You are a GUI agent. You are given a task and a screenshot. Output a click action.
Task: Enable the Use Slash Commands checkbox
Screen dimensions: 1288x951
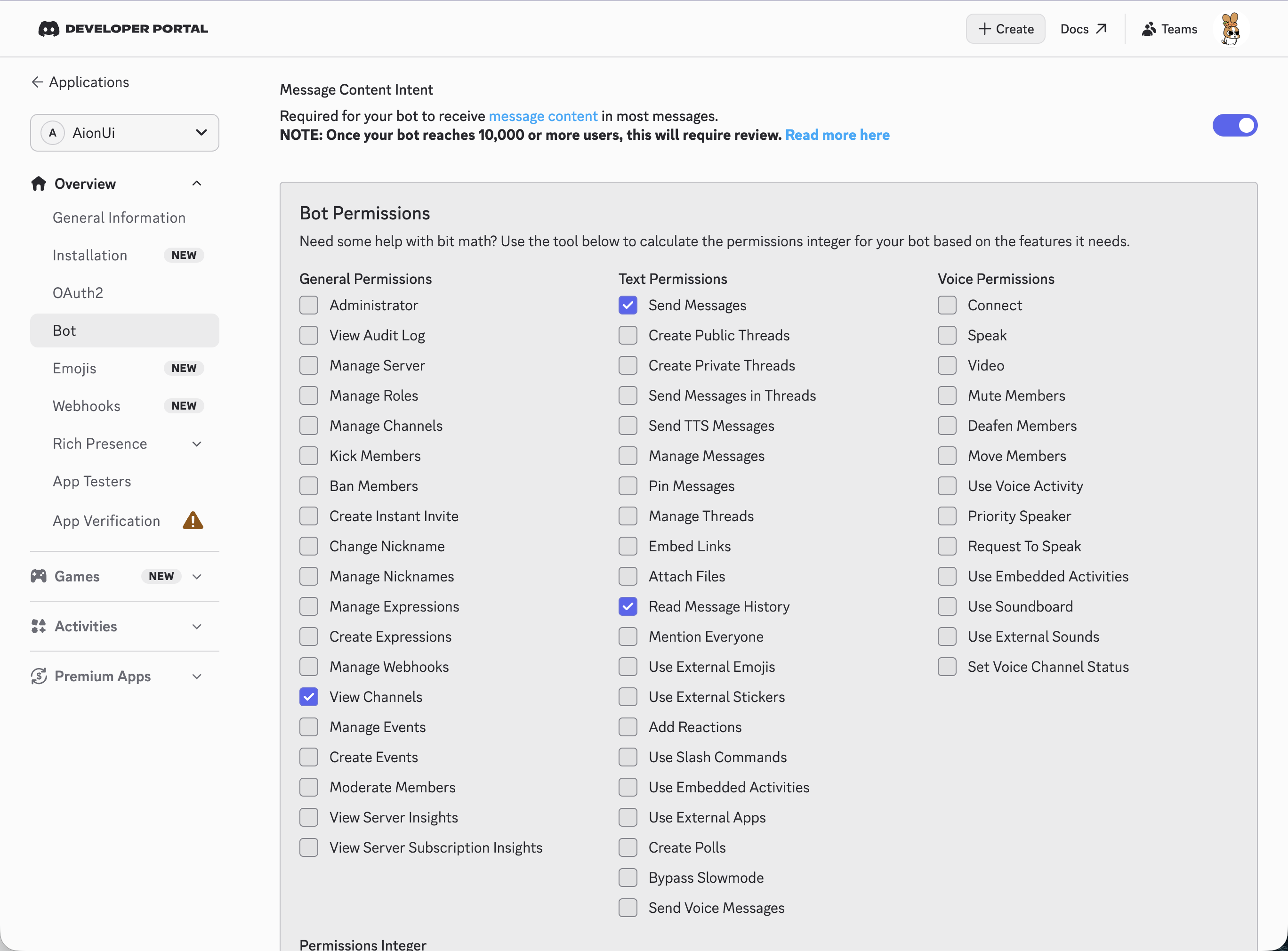[x=628, y=757]
